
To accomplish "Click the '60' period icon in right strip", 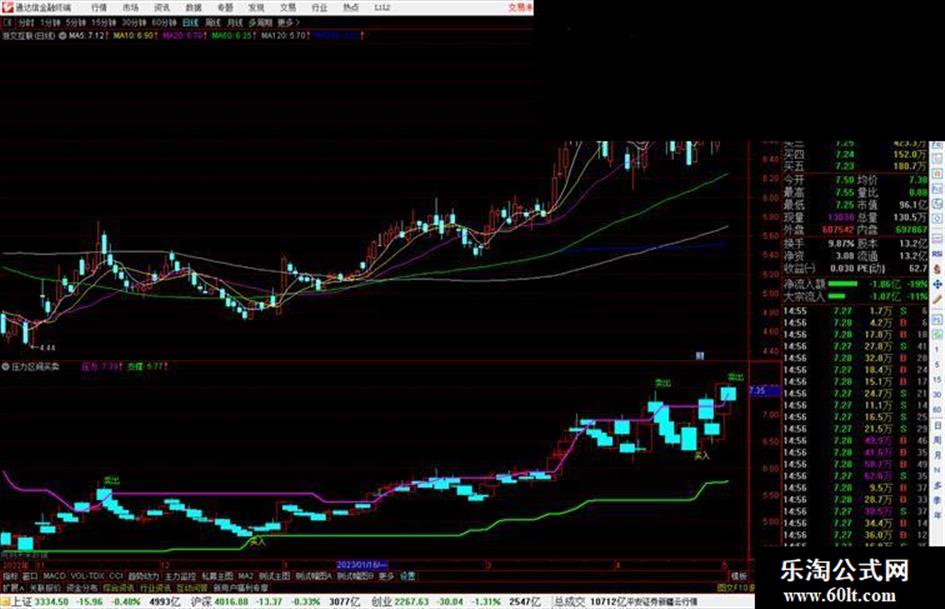I will click(x=937, y=410).
